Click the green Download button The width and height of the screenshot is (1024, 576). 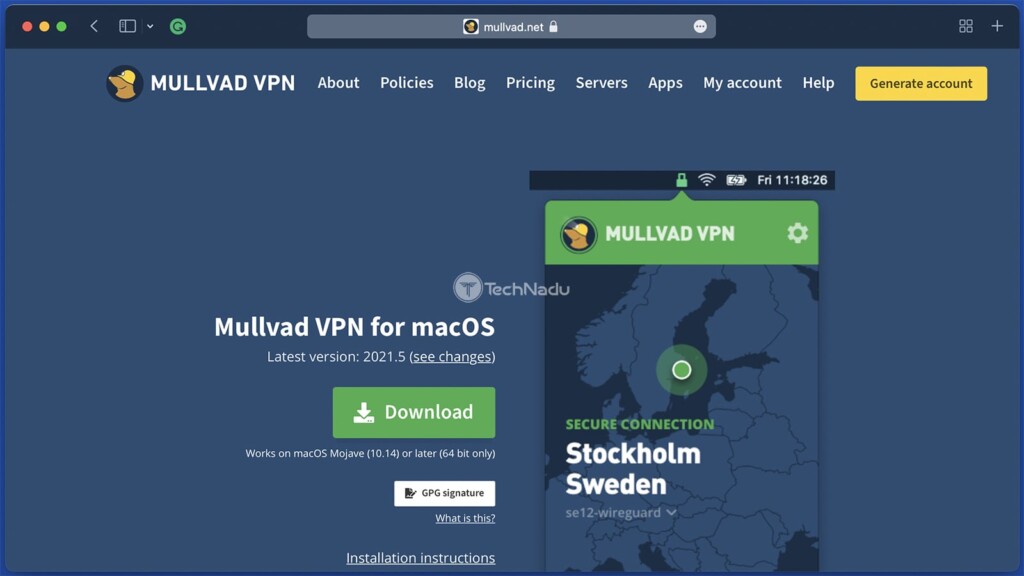[413, 412]
